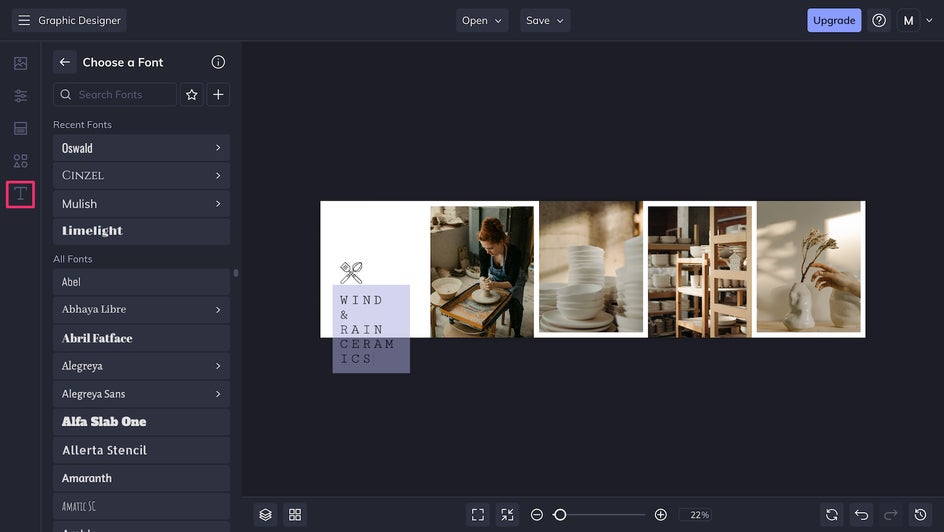Screen dimensions: 944x532
Task: Click the fit to screen icon
Action: coord(478,515)
